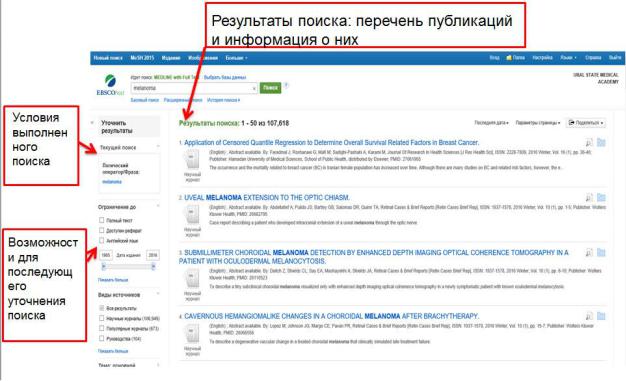Expand the История поиска link
This screenshot has width=626, height=381.
[224, 100]
